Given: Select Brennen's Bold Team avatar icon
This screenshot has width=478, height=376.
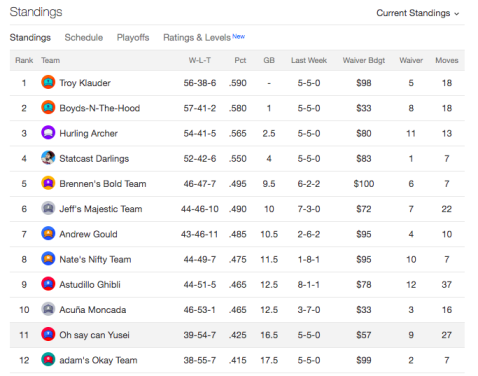Looking at the screenshot, I should pos(48,183).
